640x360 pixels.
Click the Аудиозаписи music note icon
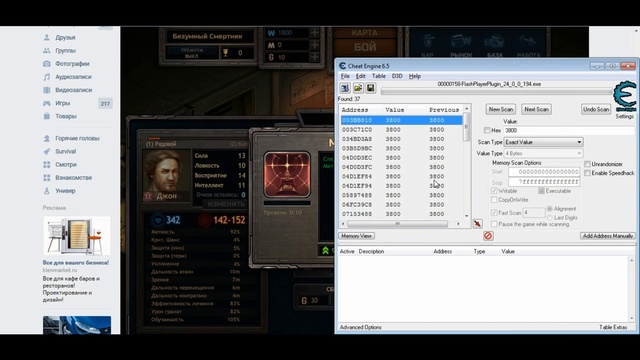click(x=47, y=77)
